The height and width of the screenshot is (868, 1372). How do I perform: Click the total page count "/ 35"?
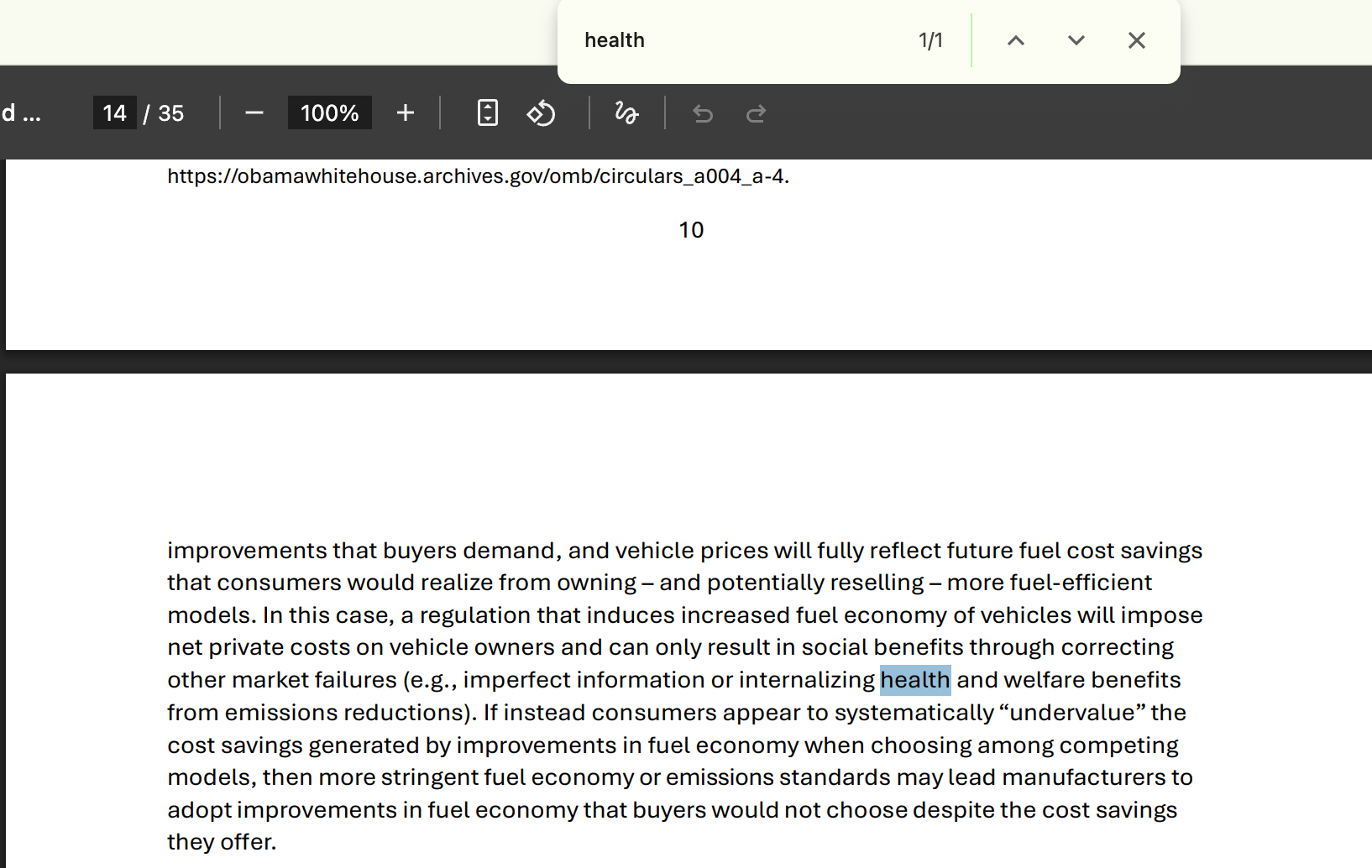[x=164, y=113]
